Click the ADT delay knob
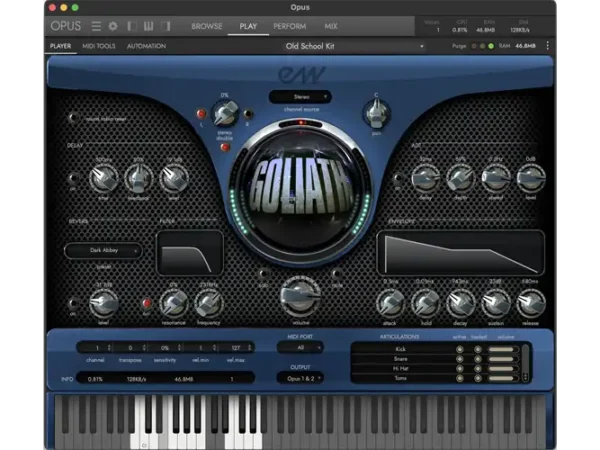600x450 pixels. pyautogui.click(x=426, y=178)
